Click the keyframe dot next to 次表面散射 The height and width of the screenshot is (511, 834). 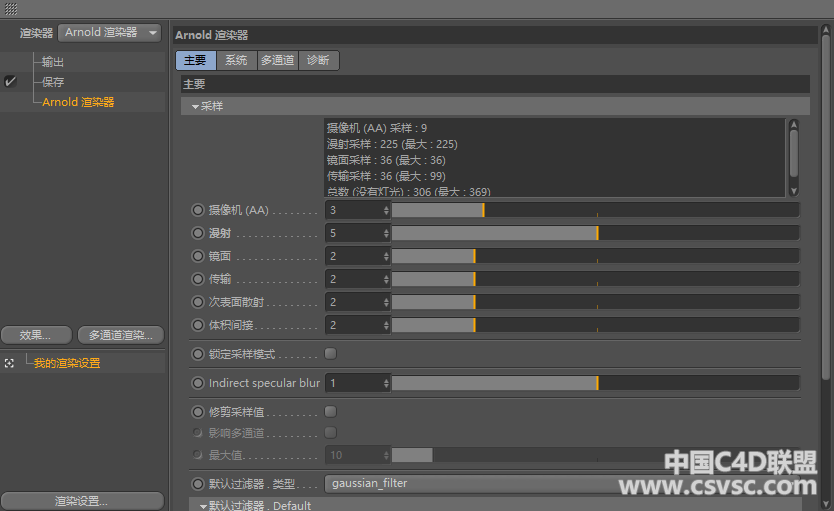click(x=197, y=302)
